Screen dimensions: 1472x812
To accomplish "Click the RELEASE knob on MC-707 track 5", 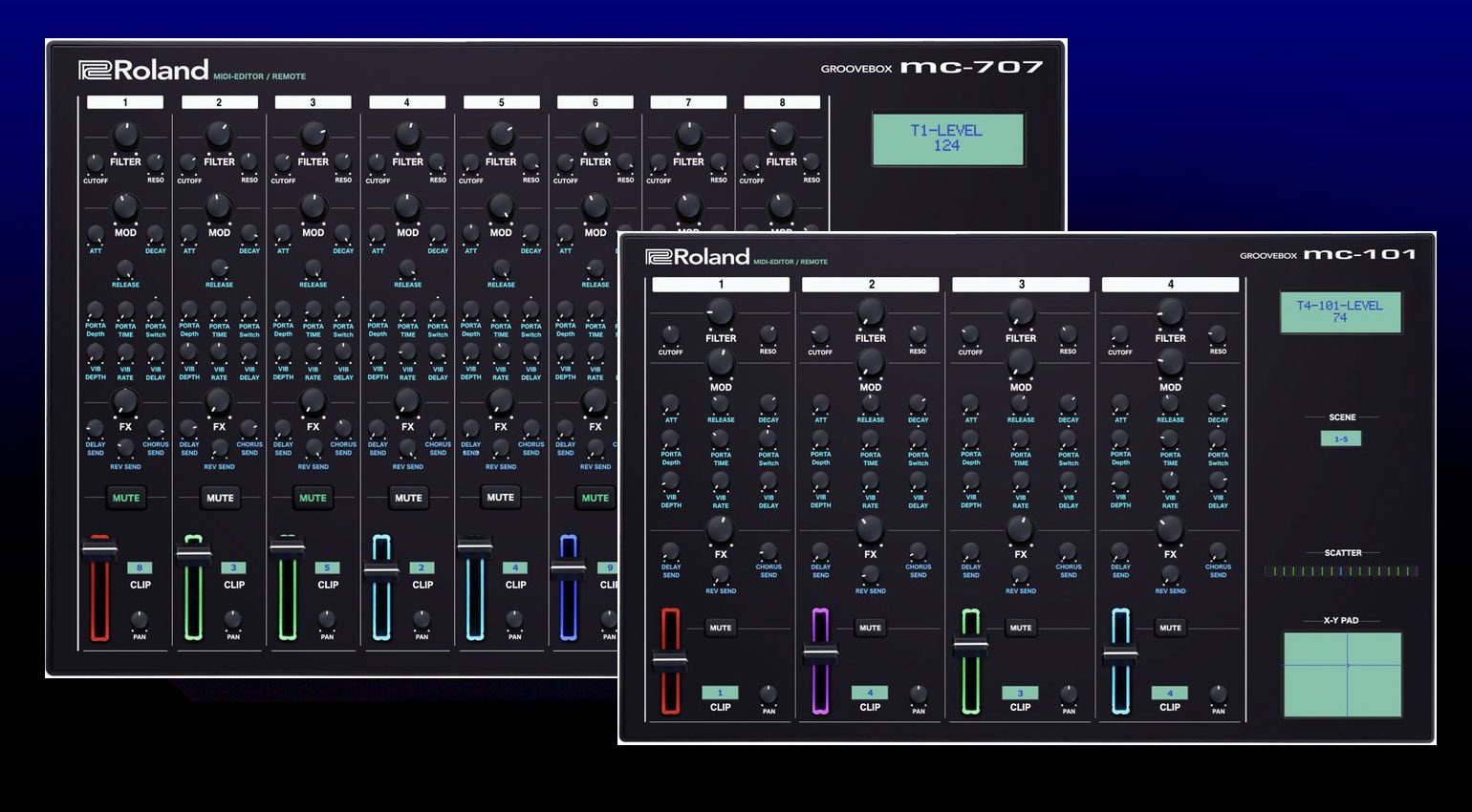I will [x=501, y=268].
